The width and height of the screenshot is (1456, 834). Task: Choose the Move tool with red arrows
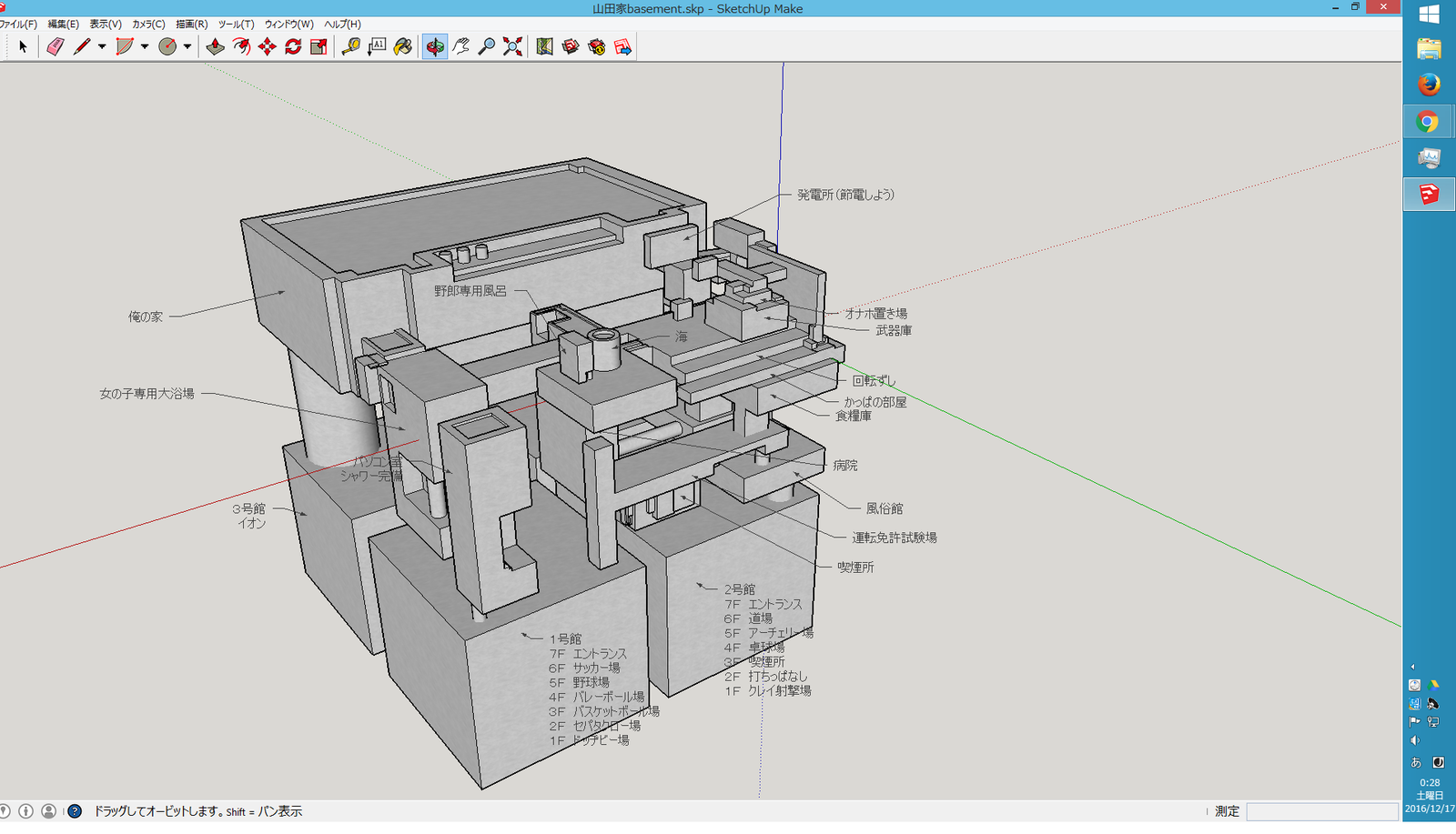coord(267,46)
